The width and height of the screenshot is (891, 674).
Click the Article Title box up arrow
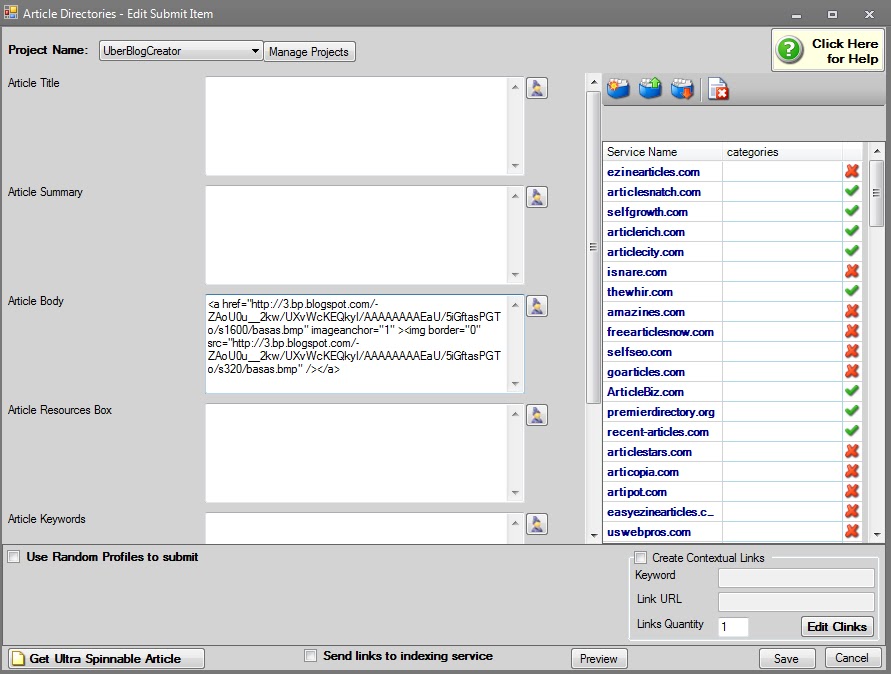(515, 87)
